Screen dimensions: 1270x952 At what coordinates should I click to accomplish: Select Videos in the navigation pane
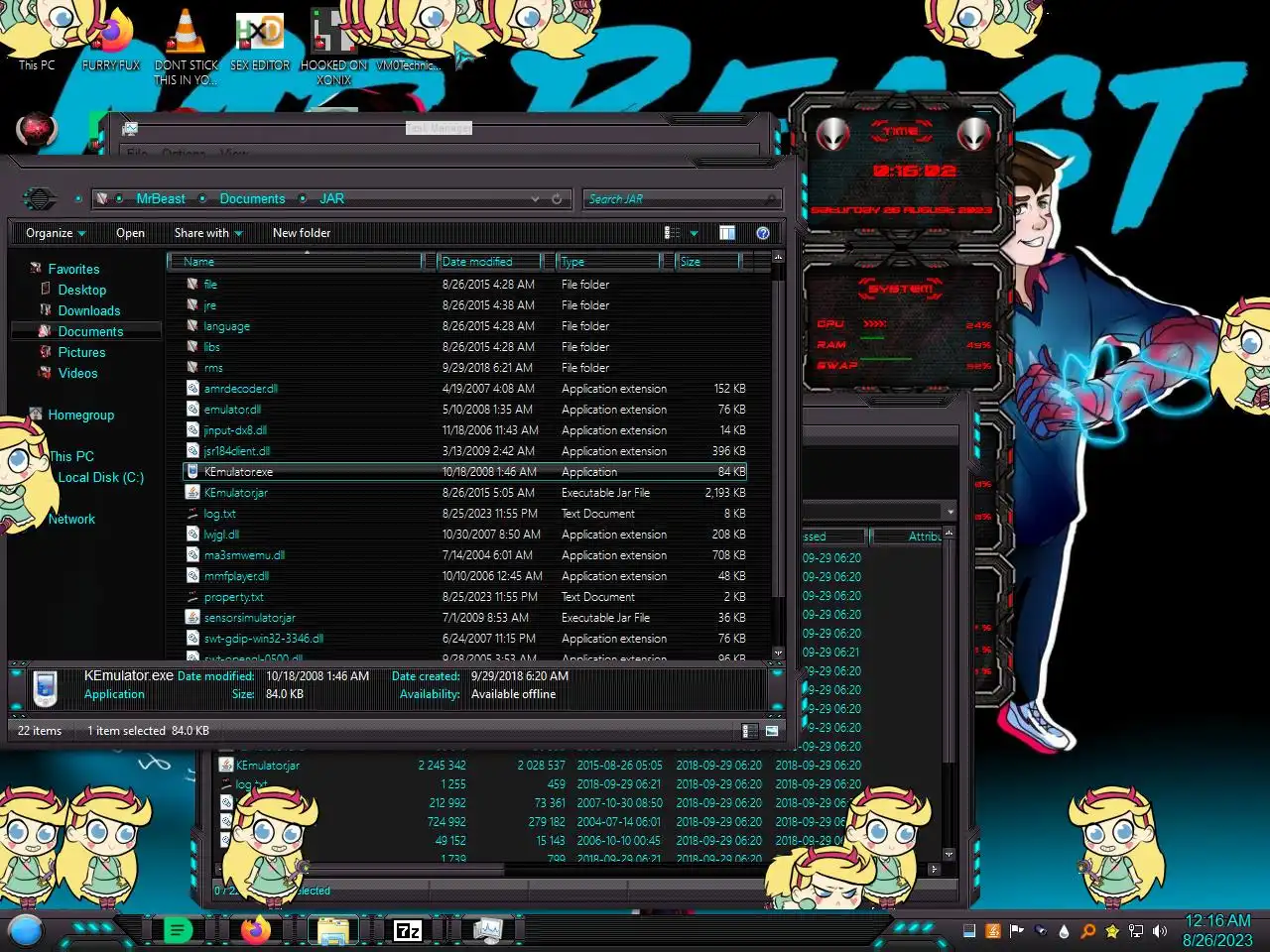pyautogui.click(x=77, y=373)
